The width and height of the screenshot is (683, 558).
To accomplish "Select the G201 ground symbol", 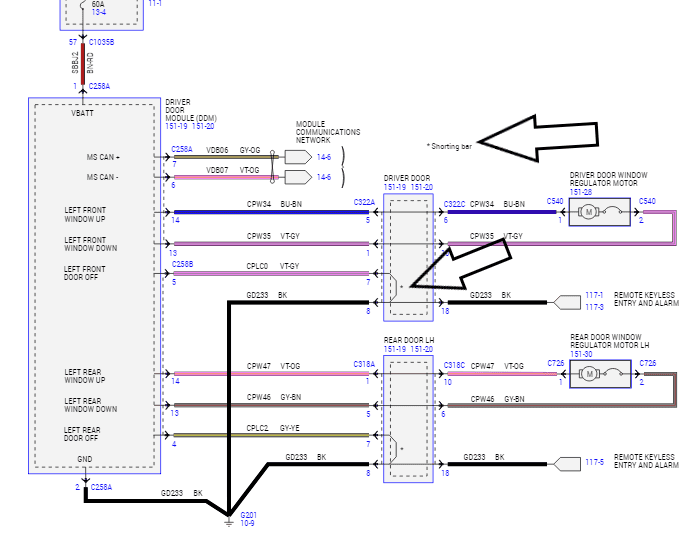I will pyautogui.click(x=229, y=521).
